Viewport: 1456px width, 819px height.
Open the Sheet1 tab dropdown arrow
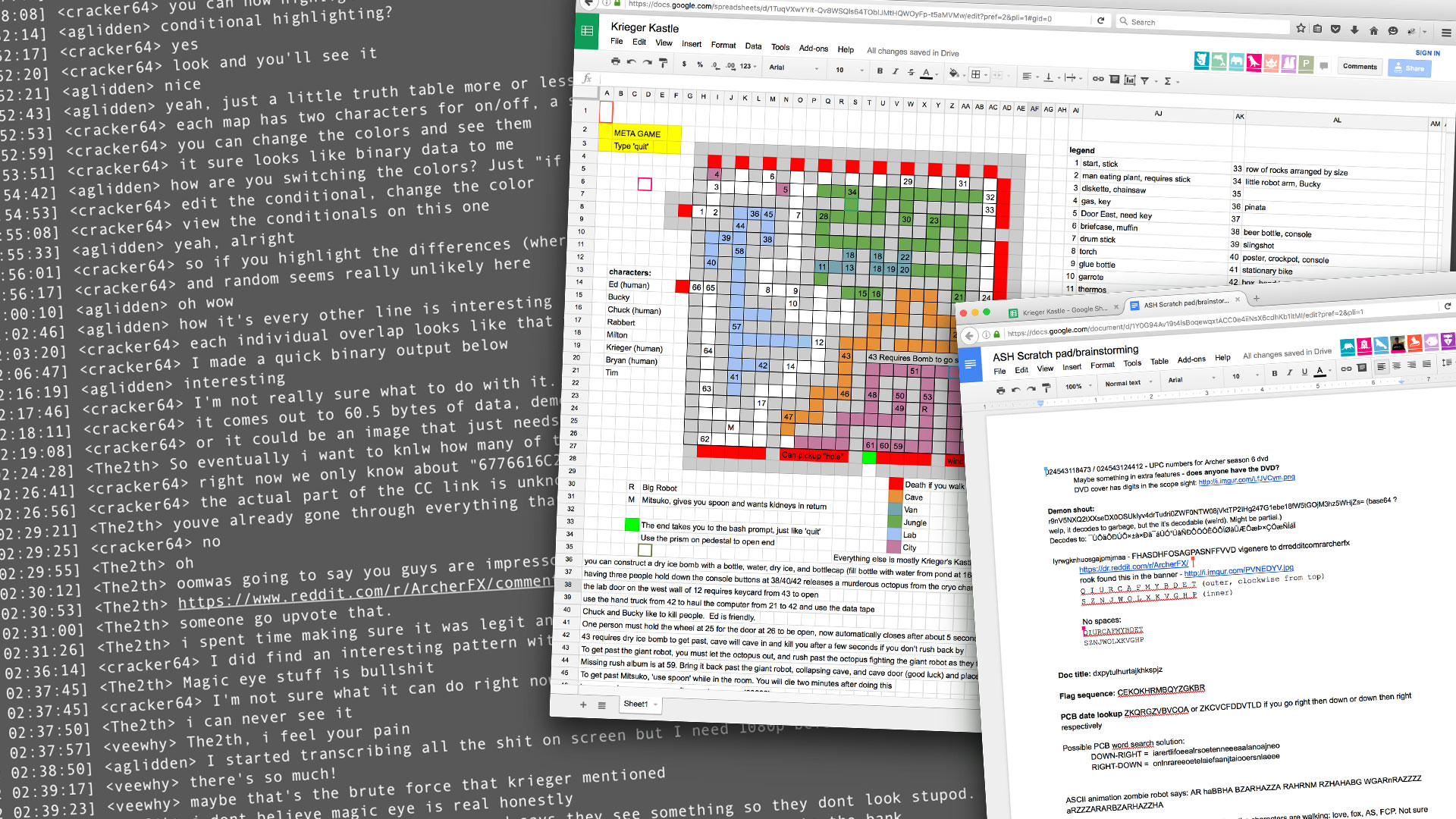coord(655,705)
